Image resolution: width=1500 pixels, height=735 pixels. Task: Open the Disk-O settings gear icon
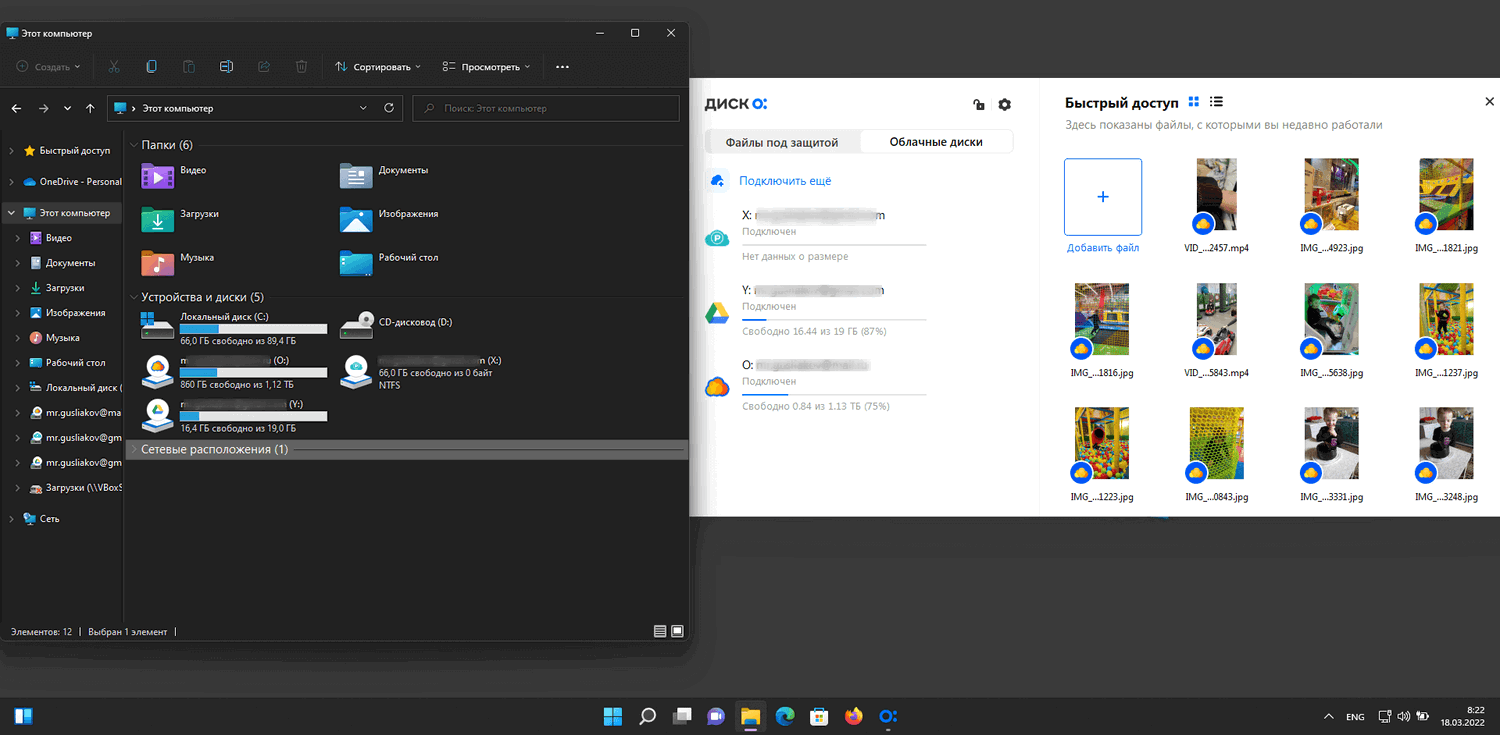coord(1005,104)
